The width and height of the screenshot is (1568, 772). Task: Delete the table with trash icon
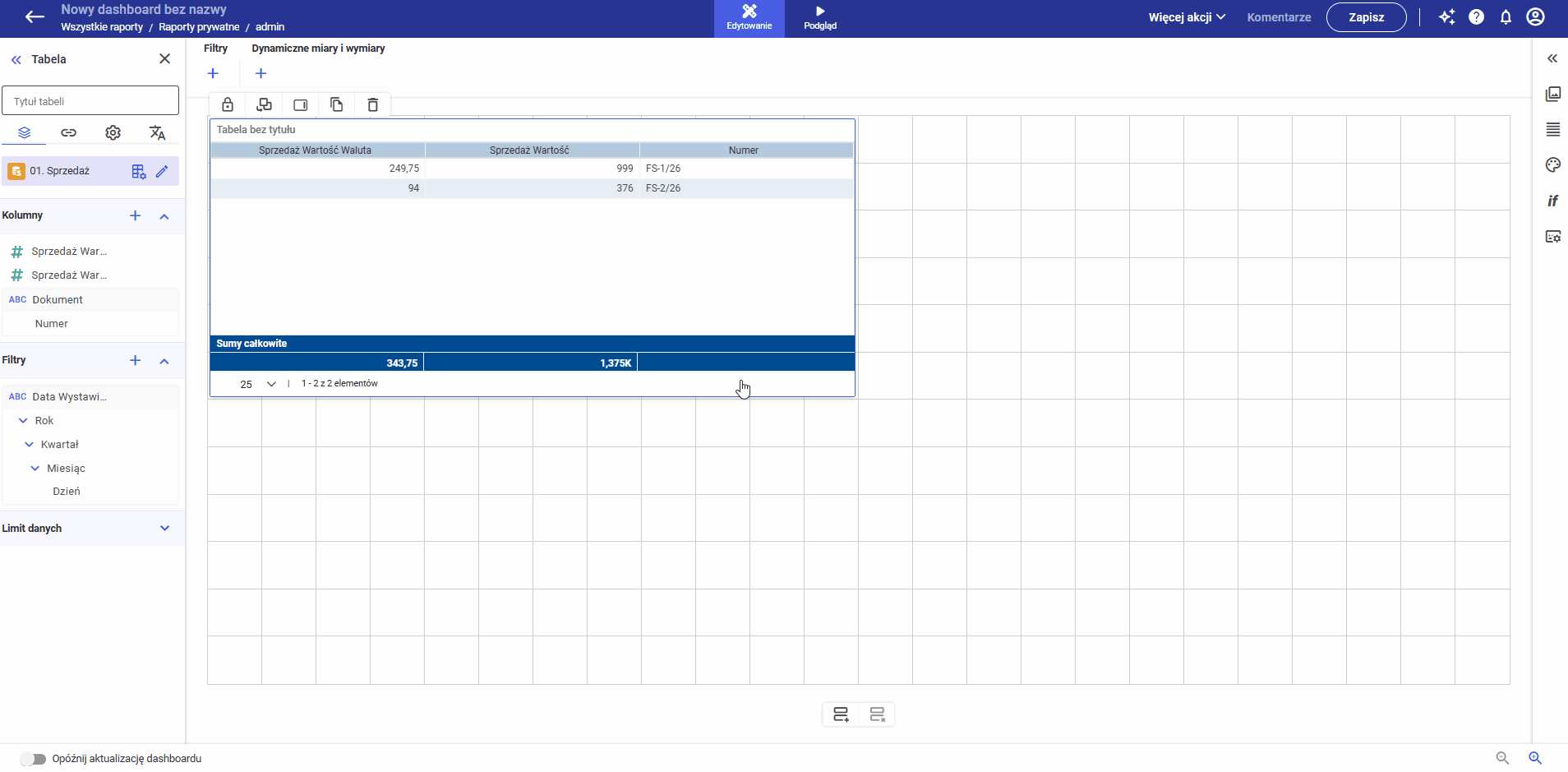[x=372, y=104]
